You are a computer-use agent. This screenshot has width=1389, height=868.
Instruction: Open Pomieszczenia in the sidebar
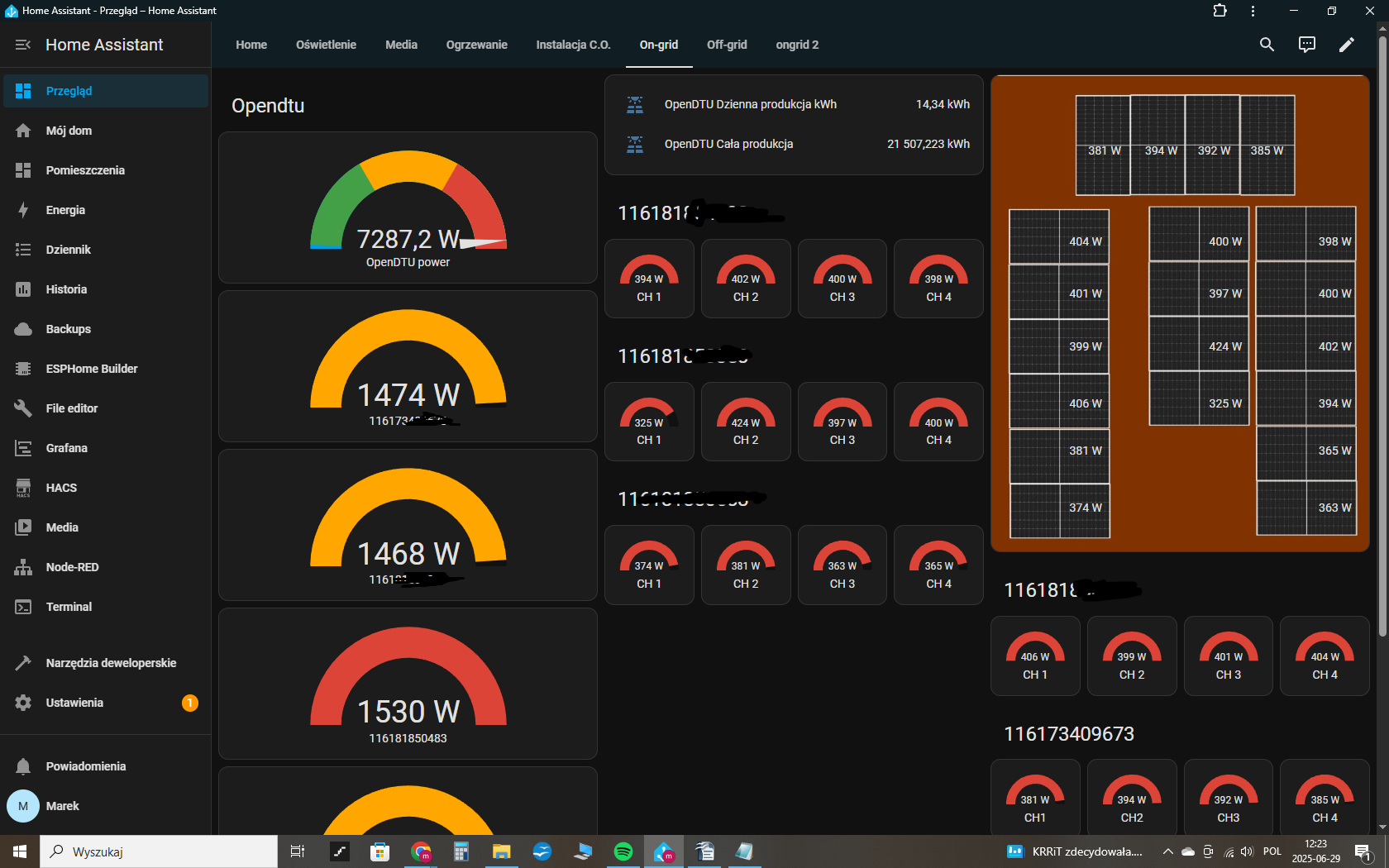pos(106,170)
